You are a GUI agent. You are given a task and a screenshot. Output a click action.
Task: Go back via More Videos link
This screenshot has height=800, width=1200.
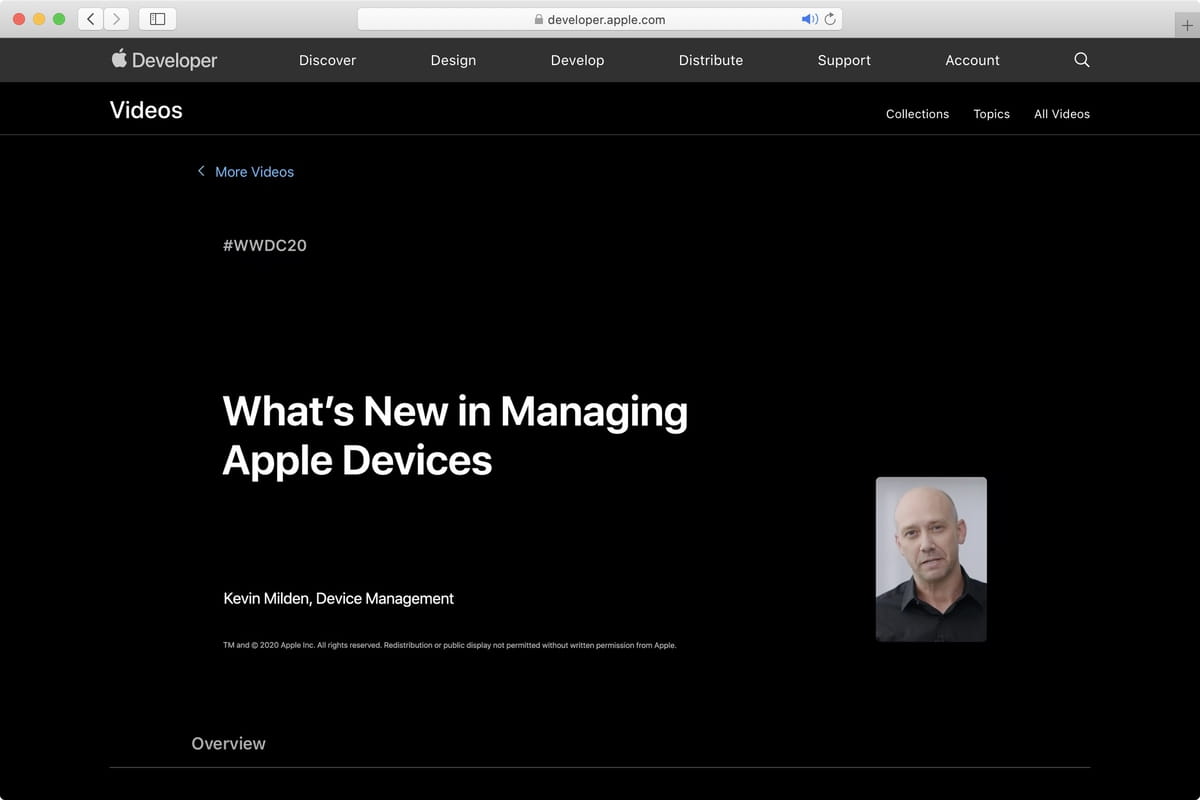click(x=254, y=172)
